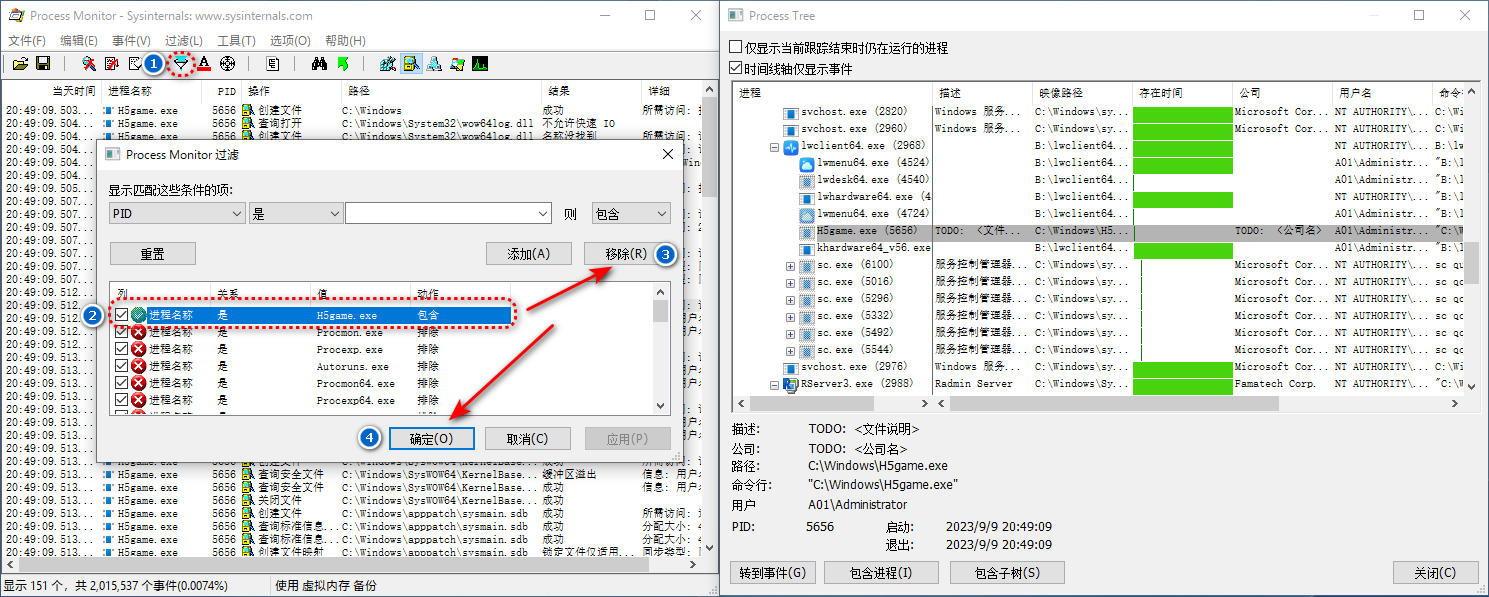Click Process Tree horizontal scrollbar under 进程 column

point(832,403)
